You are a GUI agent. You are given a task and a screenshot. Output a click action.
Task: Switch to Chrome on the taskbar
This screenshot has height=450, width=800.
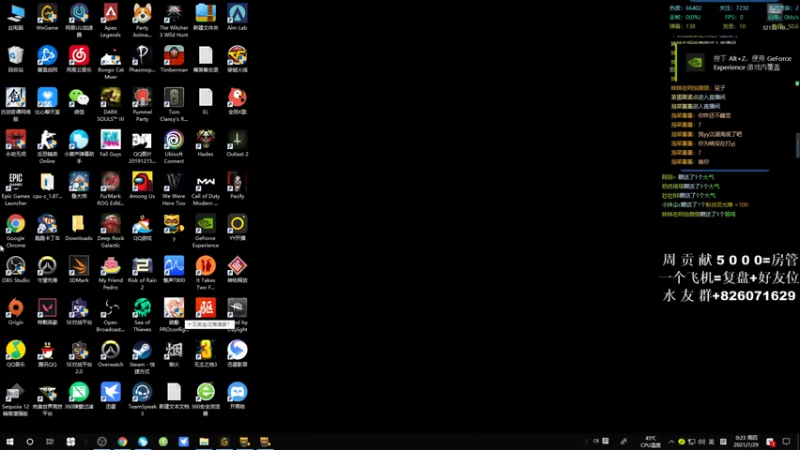[x=122, y=441]
